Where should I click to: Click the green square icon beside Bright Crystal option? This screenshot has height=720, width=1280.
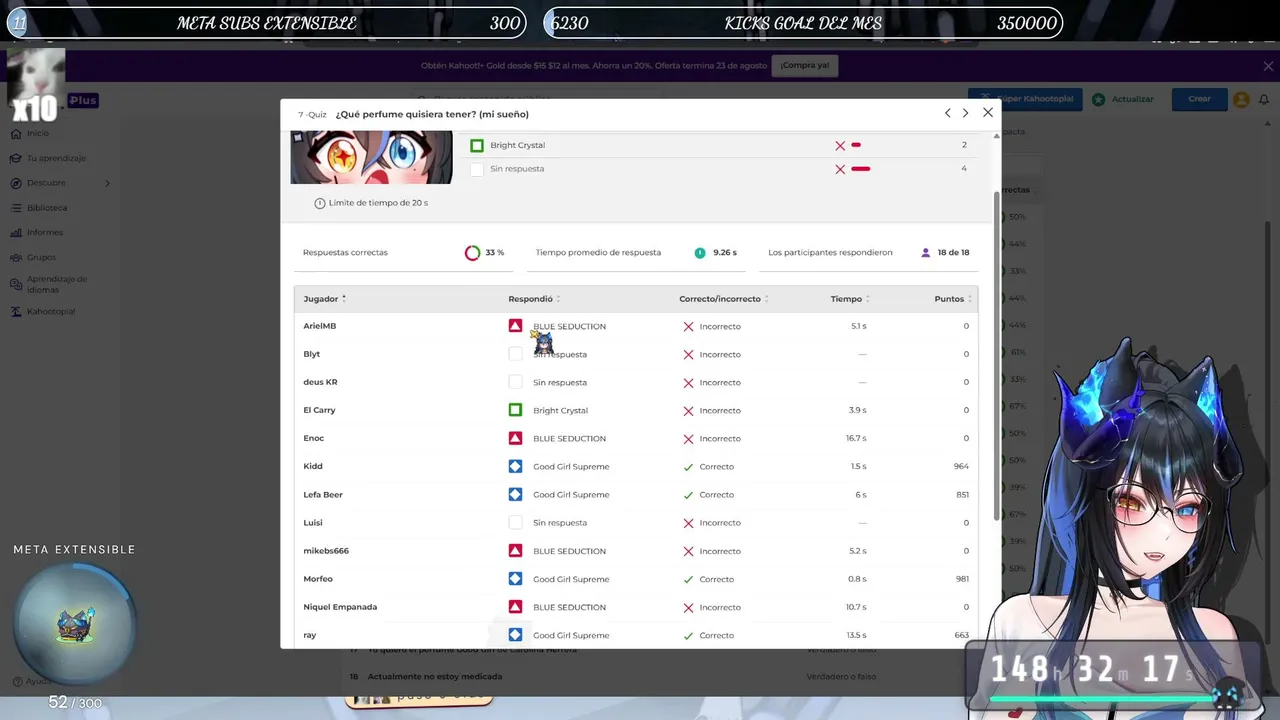pyautogui.click(x=477, y=145)
